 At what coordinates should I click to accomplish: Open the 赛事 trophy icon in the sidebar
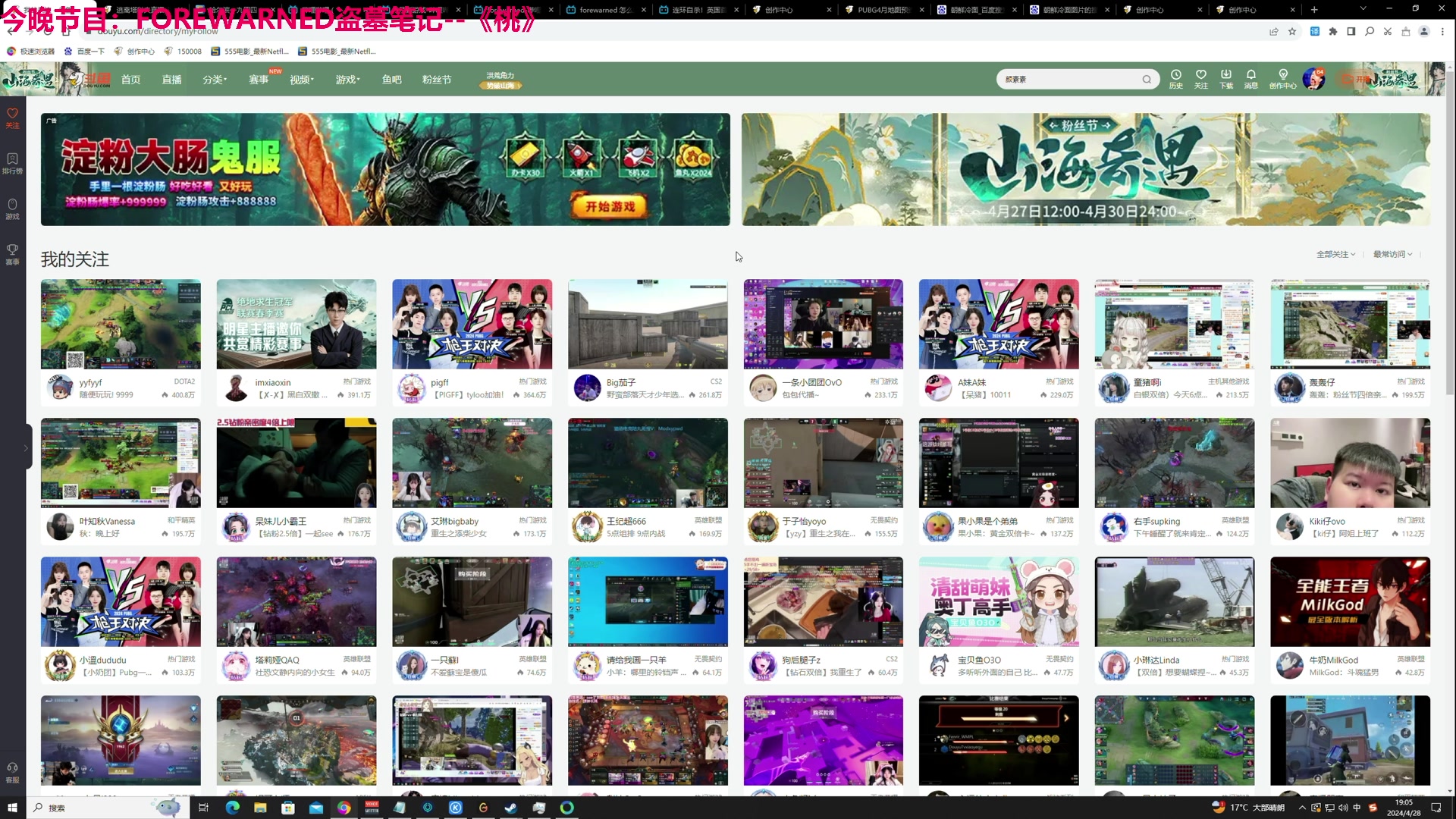tap(12, 253)
